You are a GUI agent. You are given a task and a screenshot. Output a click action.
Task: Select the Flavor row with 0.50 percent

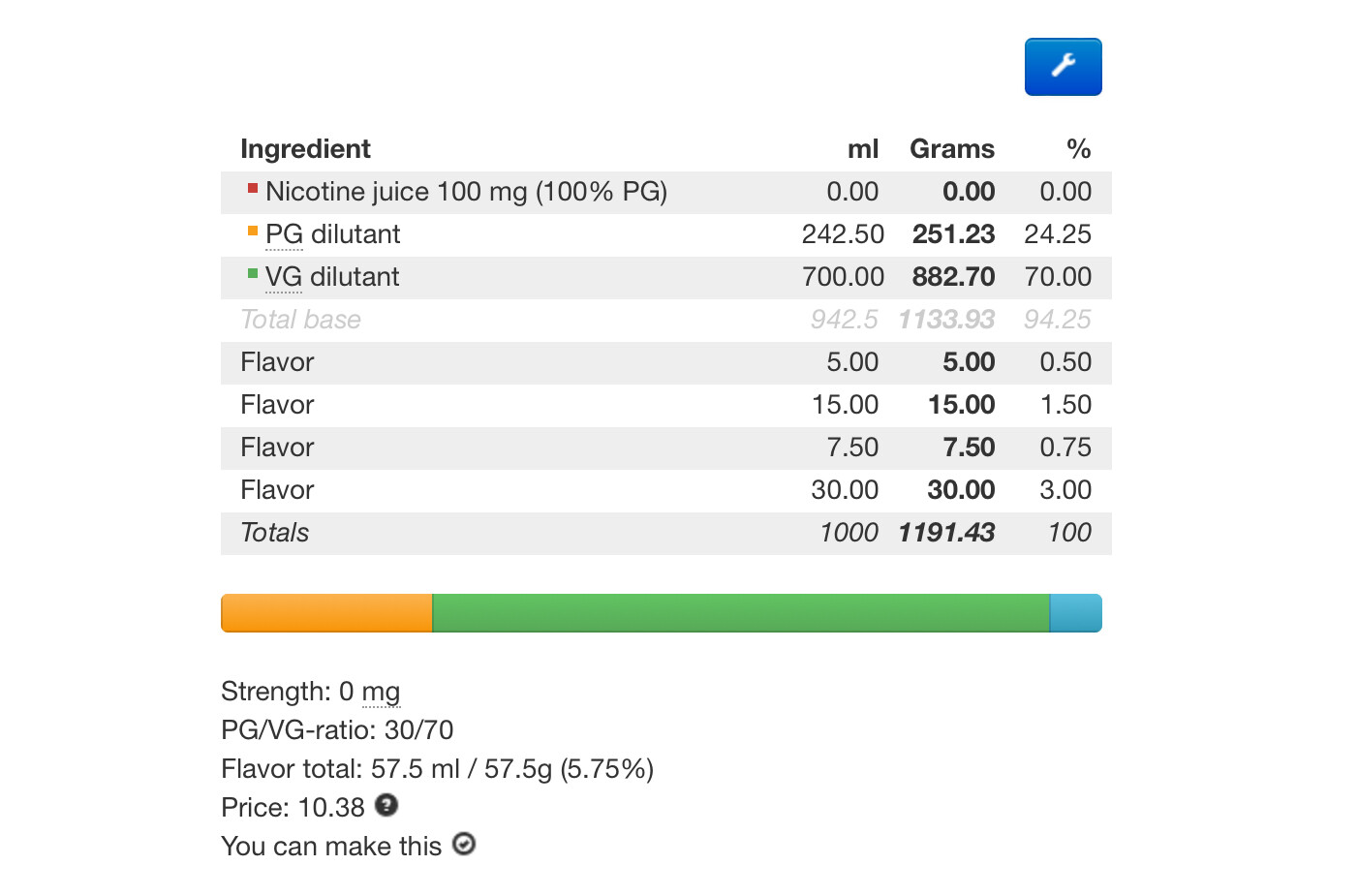click(666, 362)
